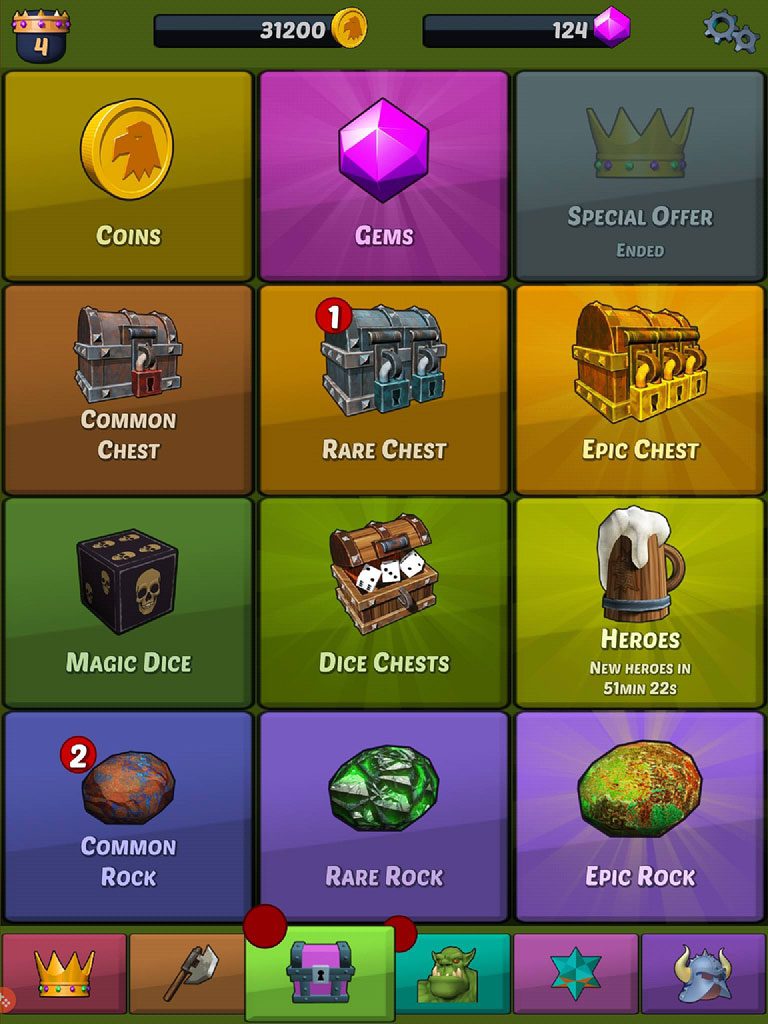Visit the Heroes tavern mug tile
Viewport: 768px width, 1024px height.
click(640, 603)
